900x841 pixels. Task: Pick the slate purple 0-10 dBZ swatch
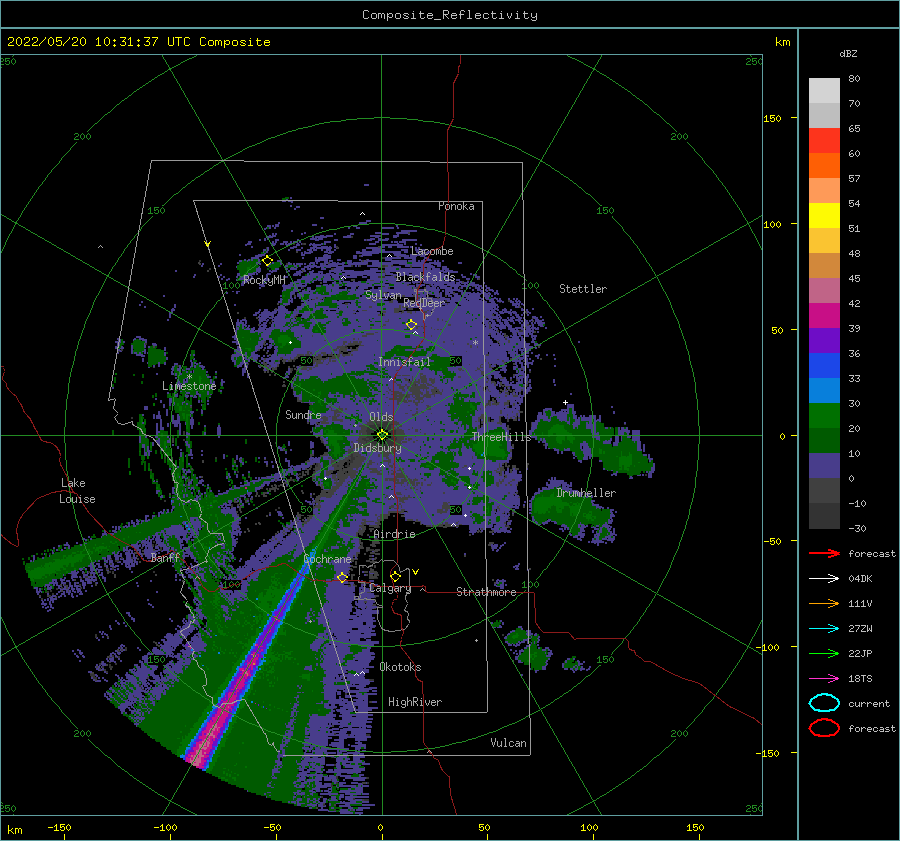pos(824,465)
